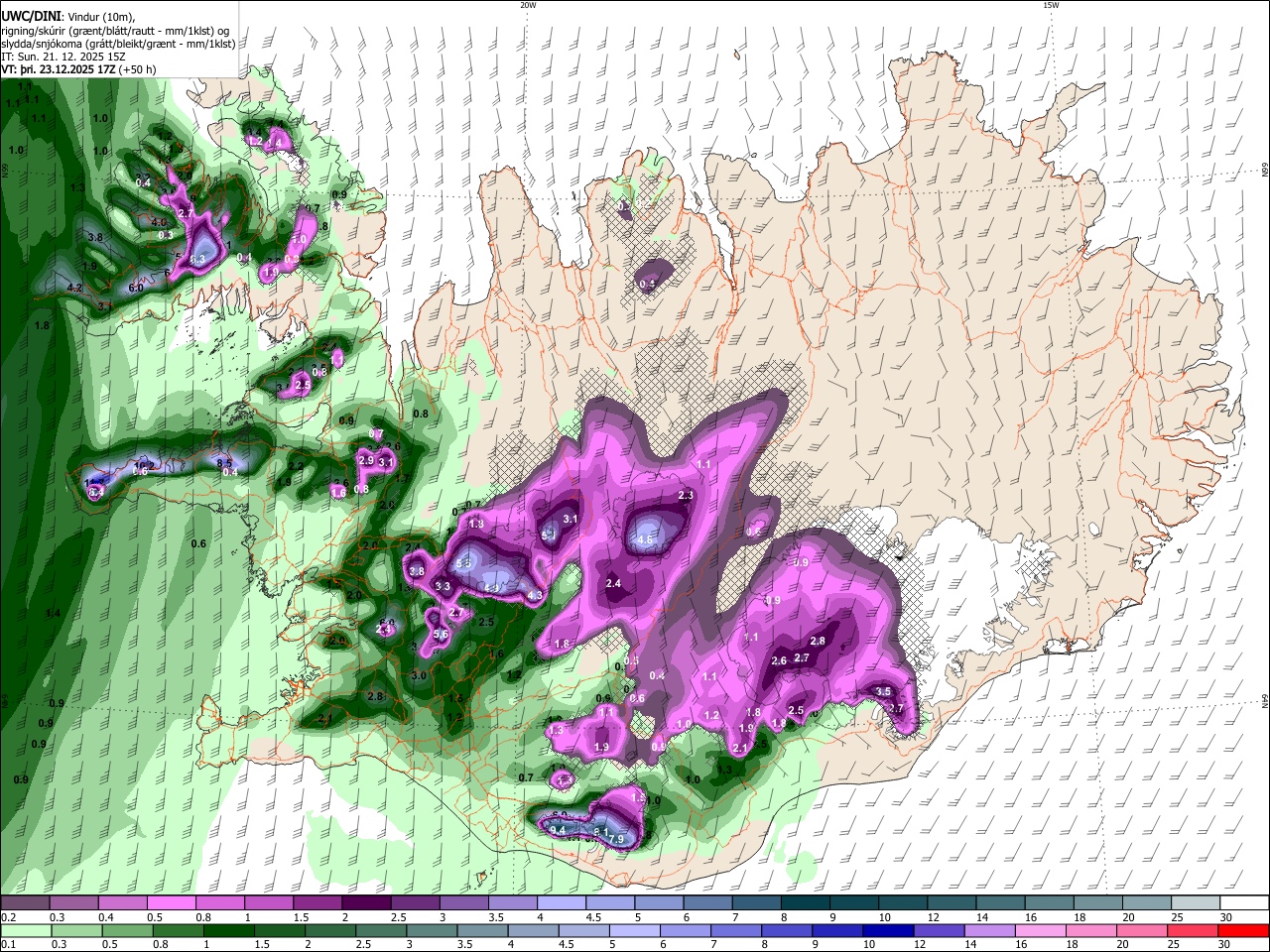
Task: Click the upper-scale swatch between 12 and 14
Action: 952,903
